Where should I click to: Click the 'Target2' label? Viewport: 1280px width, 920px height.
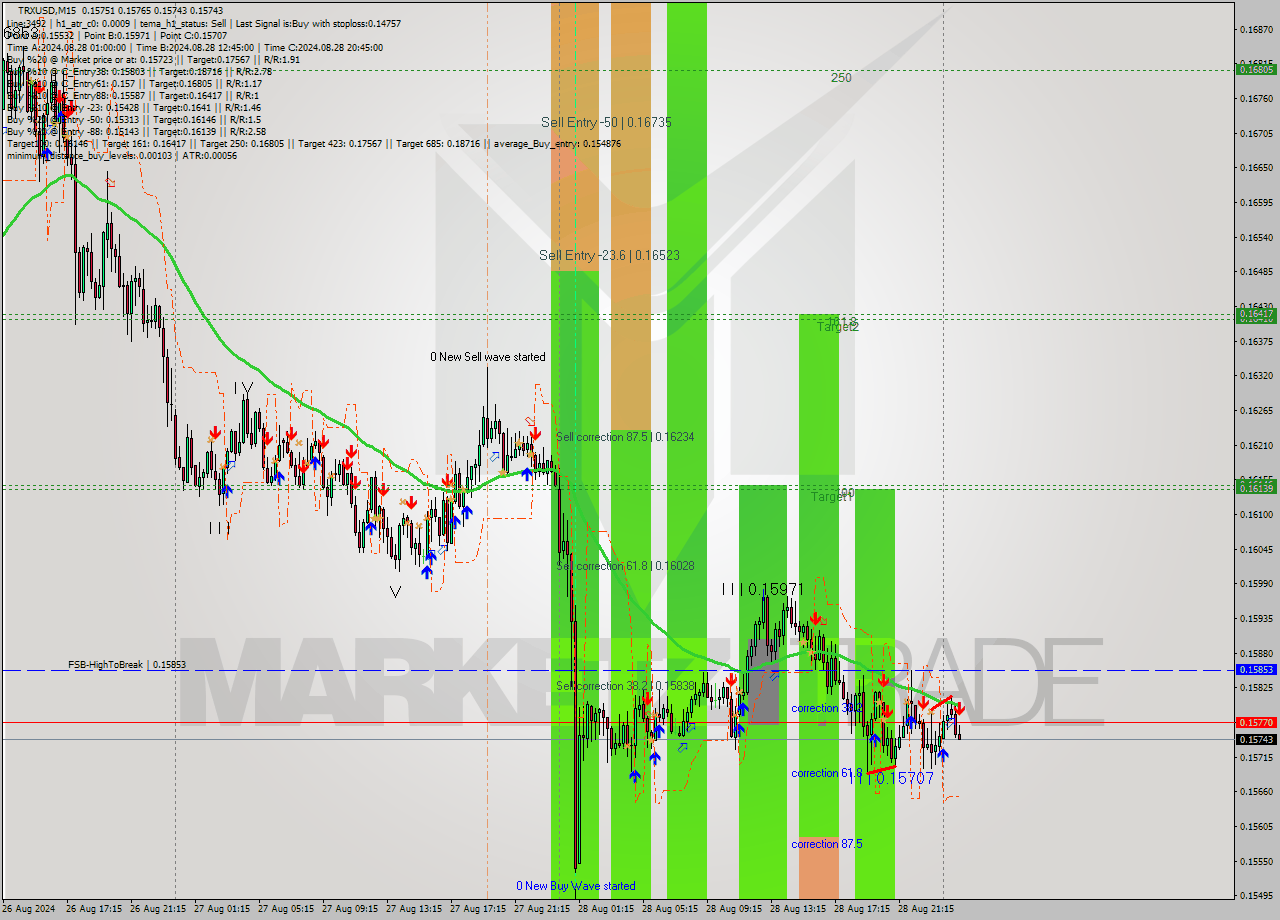coord(837,327)
